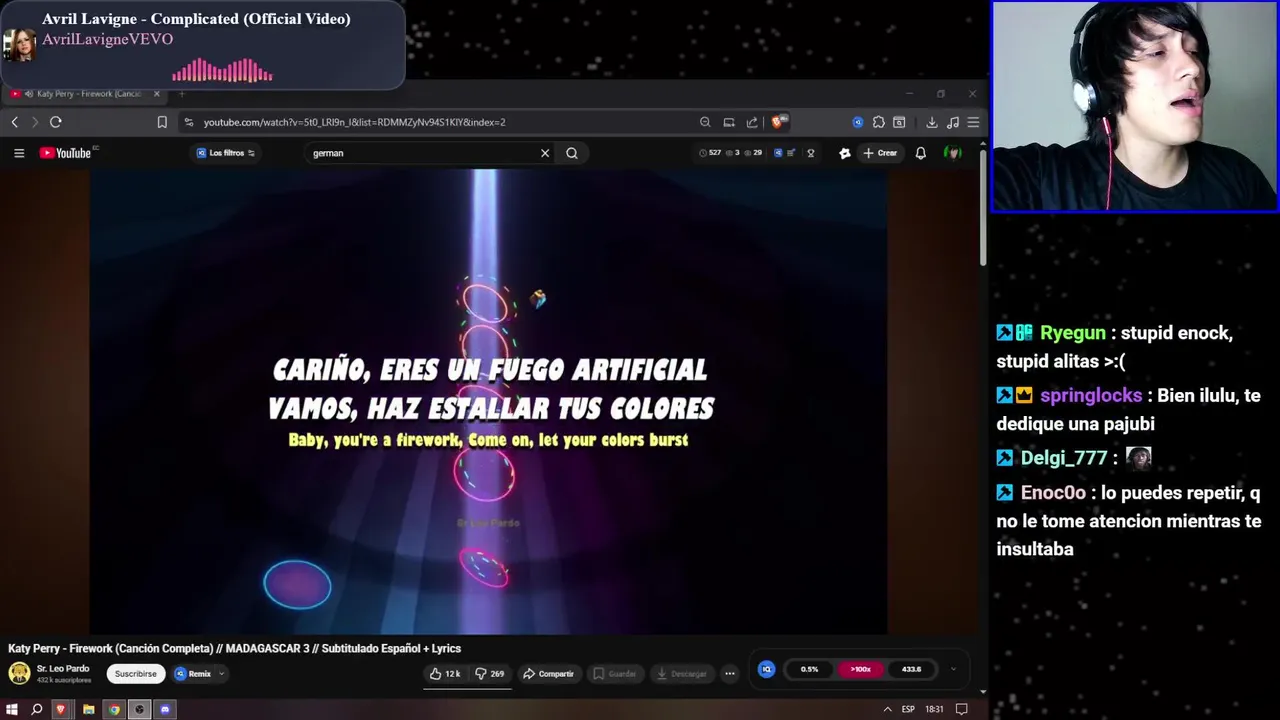Click the springlocks username in chat
Viewport: 1280px width, 720px height.
tap(1091, 396)
